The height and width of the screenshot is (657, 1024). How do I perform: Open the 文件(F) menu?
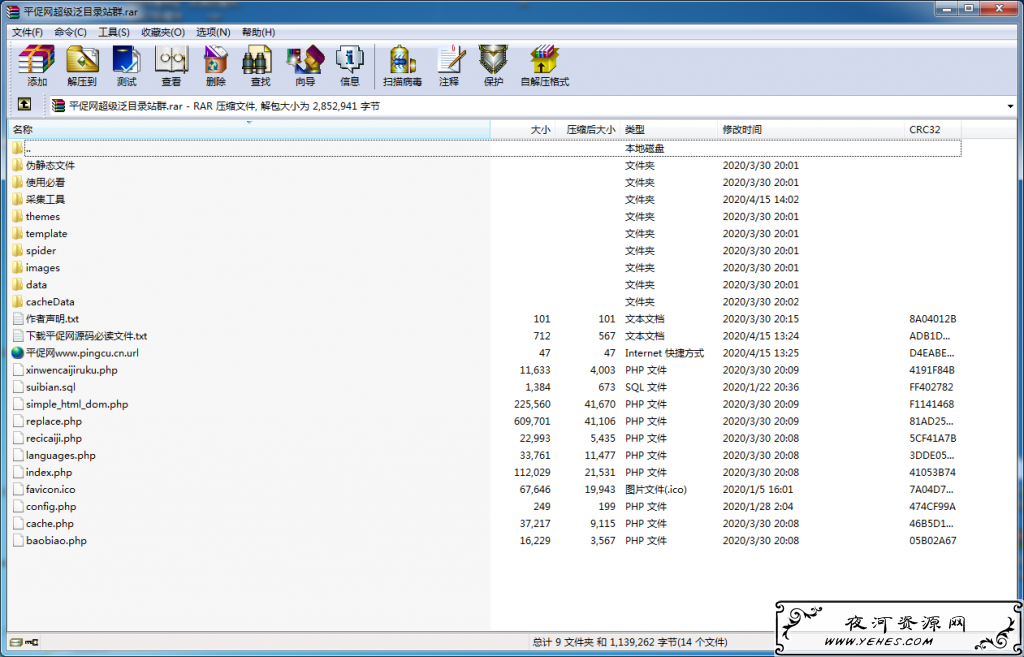27,32
